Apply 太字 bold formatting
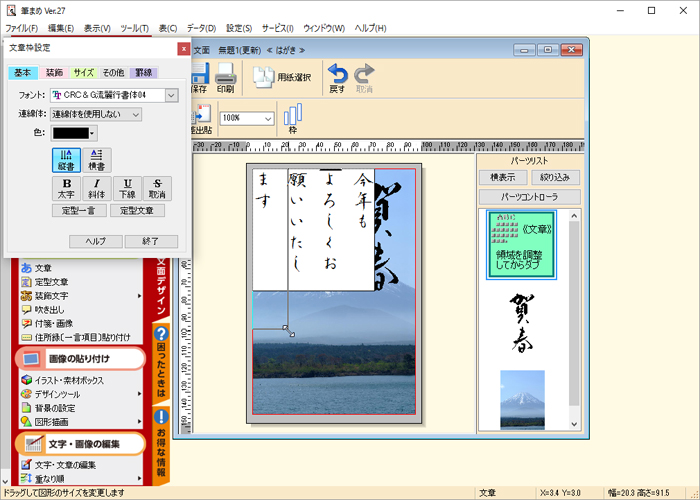 tap(67, 188)
